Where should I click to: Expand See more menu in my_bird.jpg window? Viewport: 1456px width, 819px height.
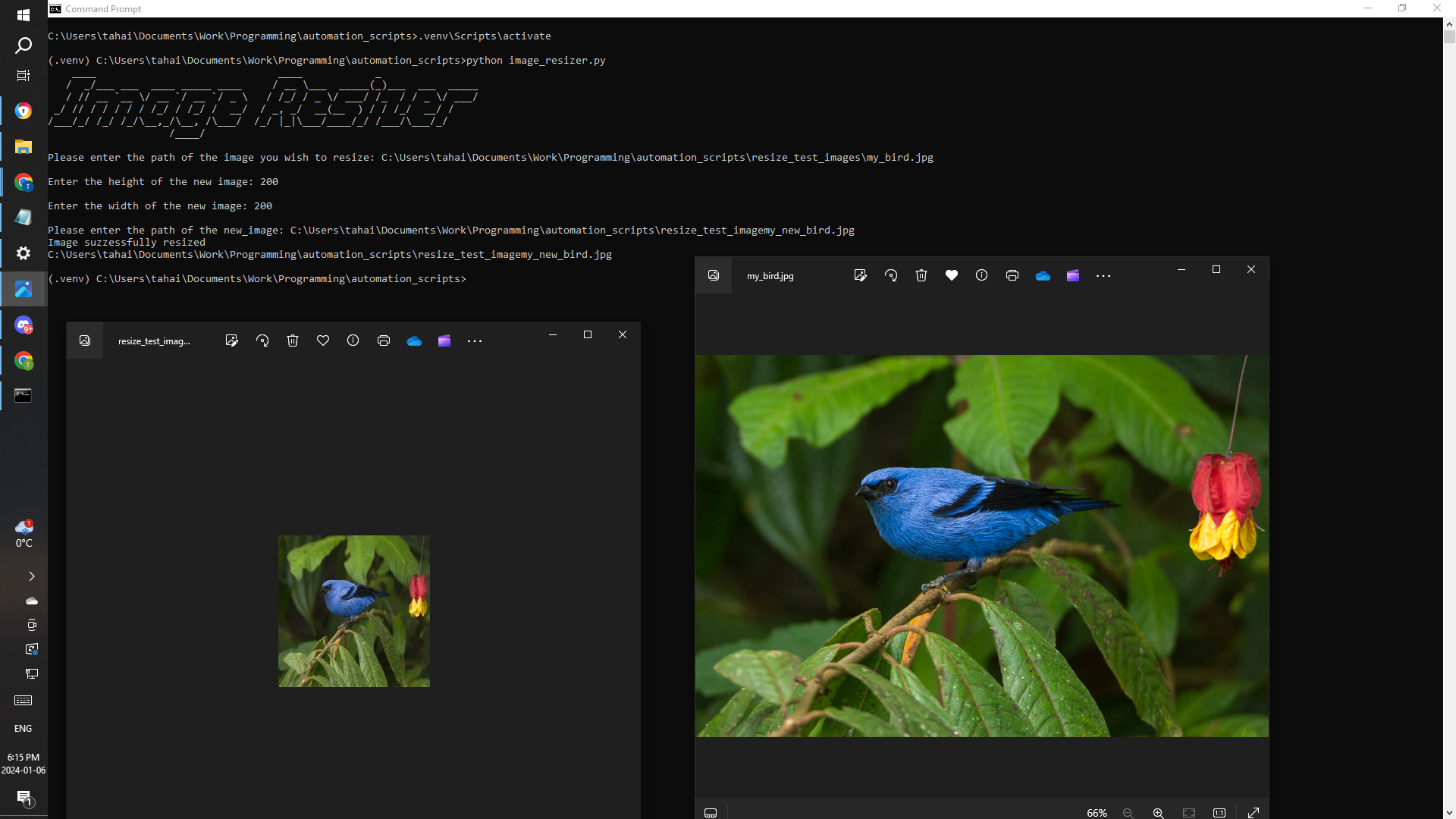click(x=1103, y=276)
